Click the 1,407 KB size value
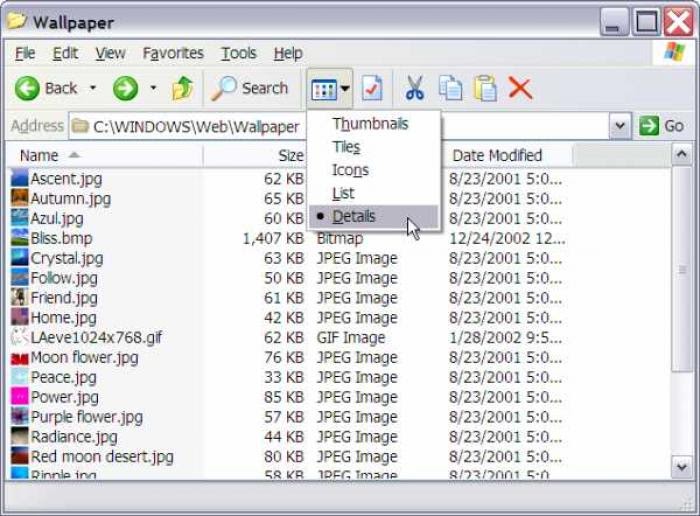Screen dimensions: 700x516 (x=273, y=238)
